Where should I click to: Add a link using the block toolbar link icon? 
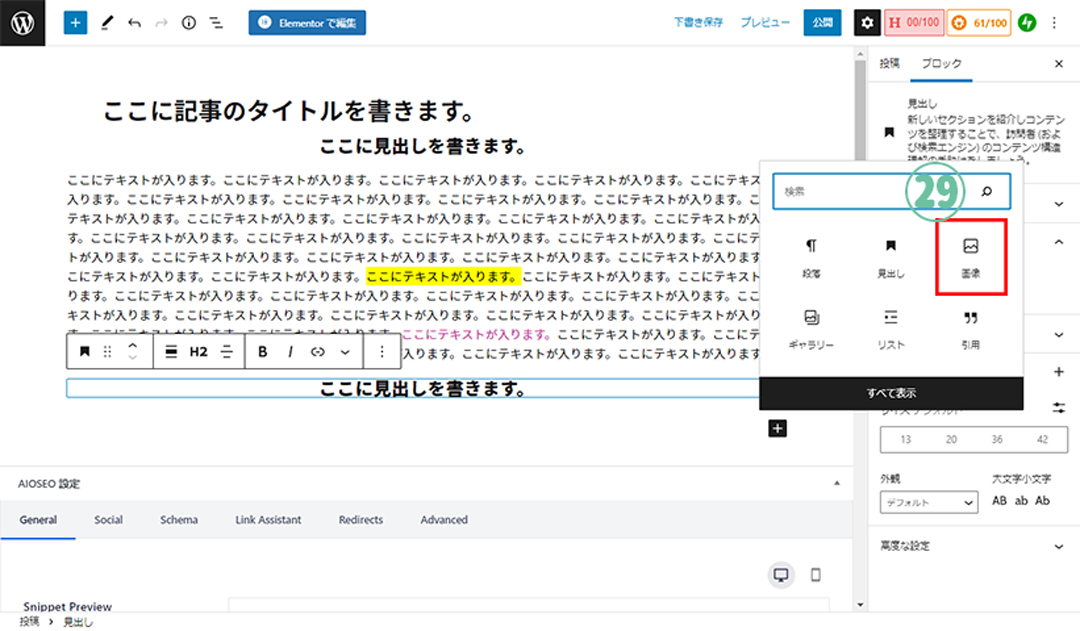318,352
